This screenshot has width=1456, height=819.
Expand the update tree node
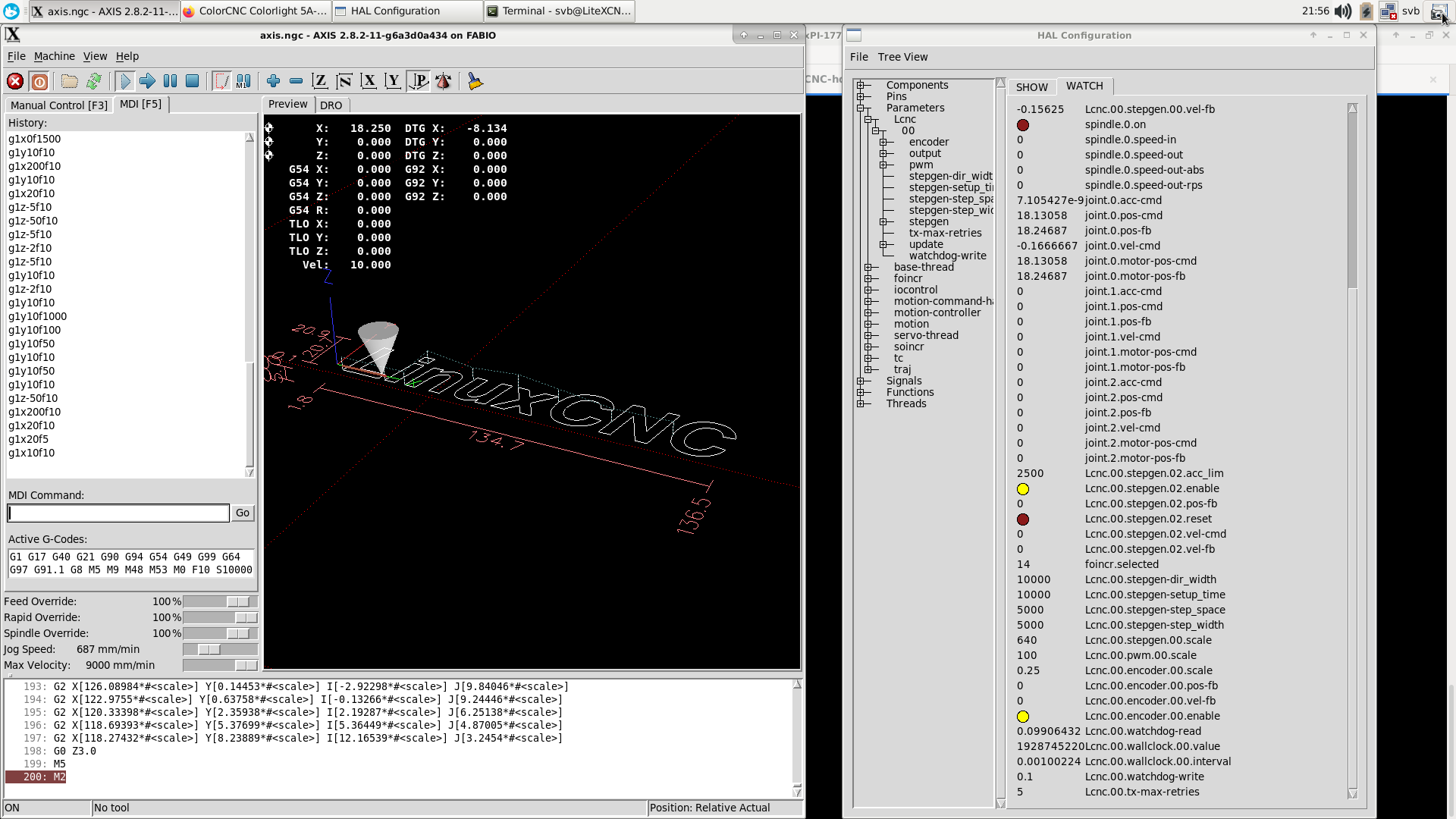point(883,244)
